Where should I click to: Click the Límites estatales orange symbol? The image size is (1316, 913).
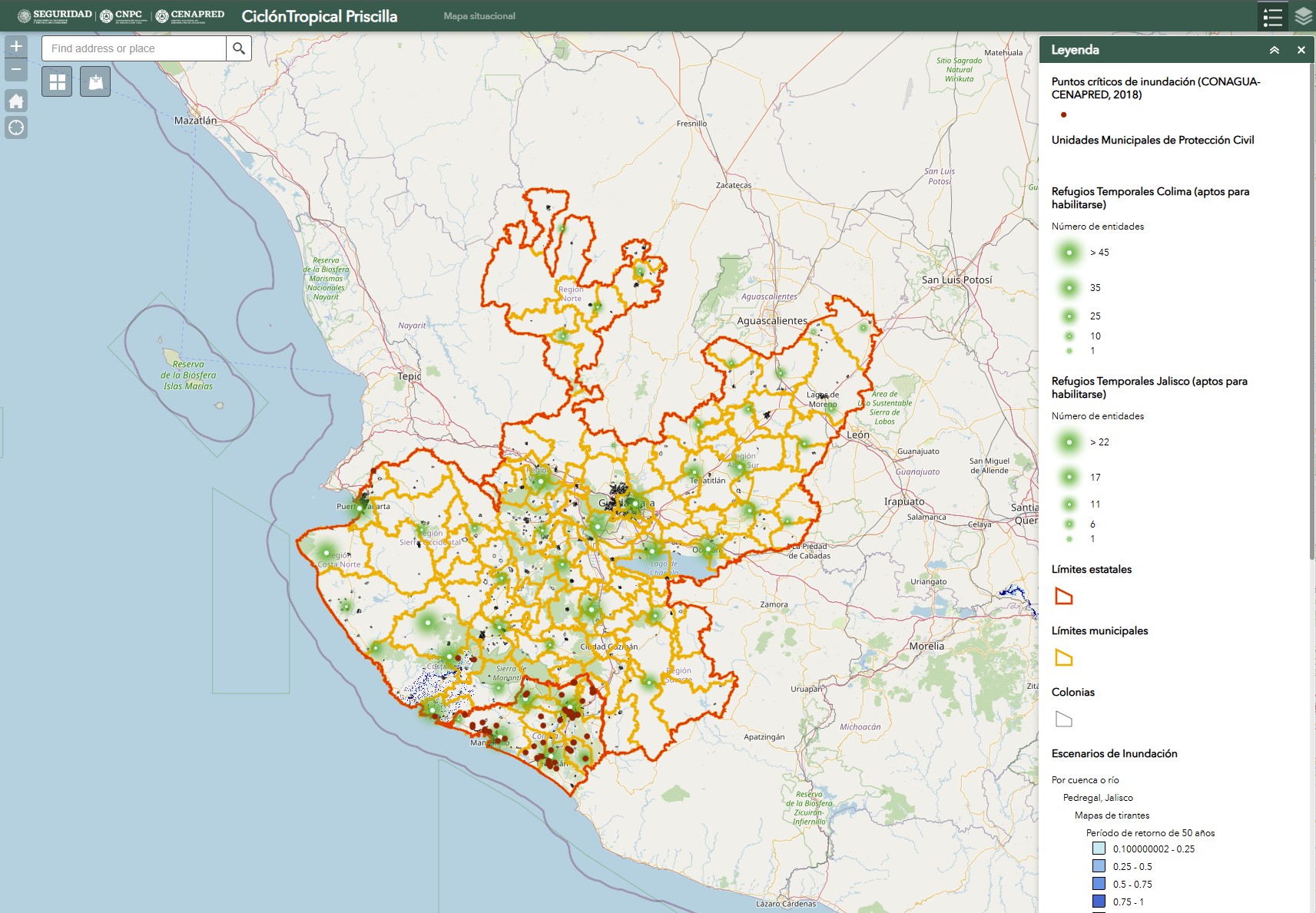tap(1064, 596)
